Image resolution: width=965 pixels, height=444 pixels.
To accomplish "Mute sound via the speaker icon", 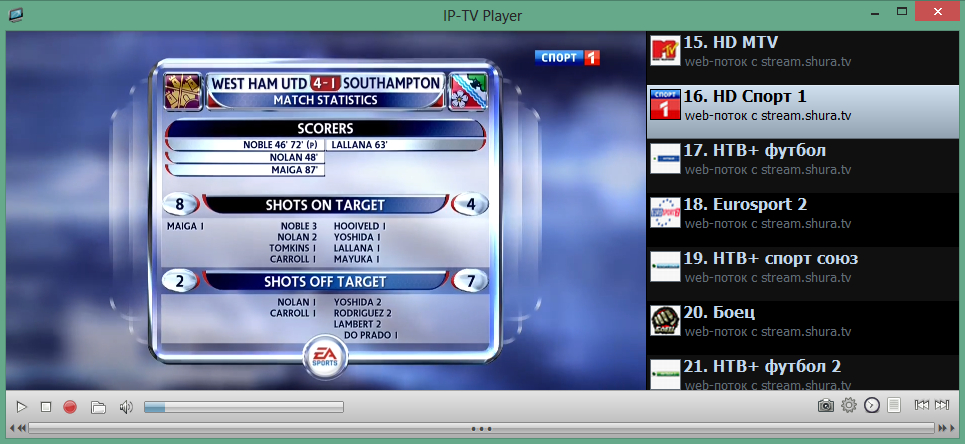I will click(x=126, y=407).
